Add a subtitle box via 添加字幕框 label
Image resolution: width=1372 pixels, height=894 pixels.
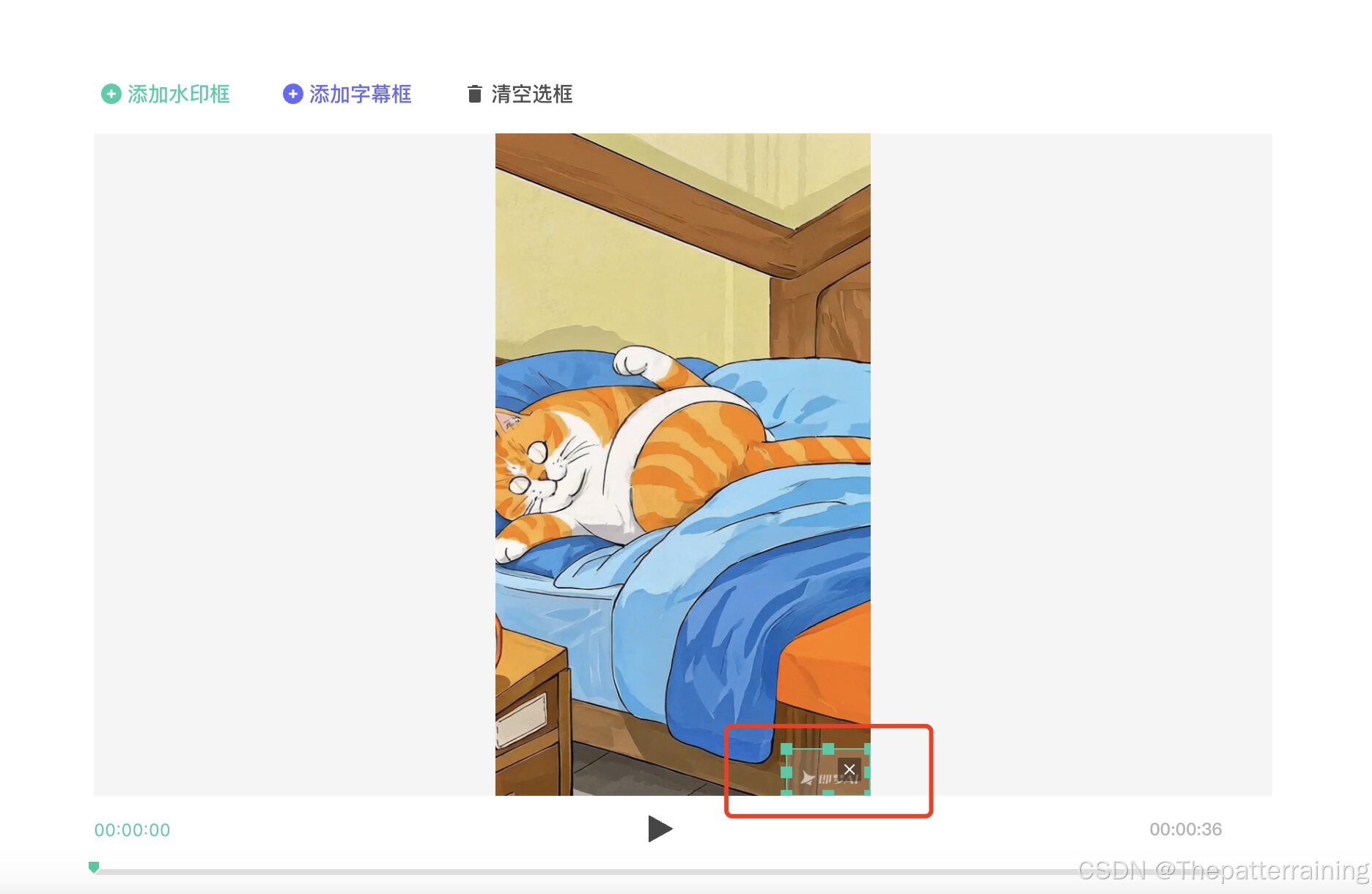click(361, 94)
